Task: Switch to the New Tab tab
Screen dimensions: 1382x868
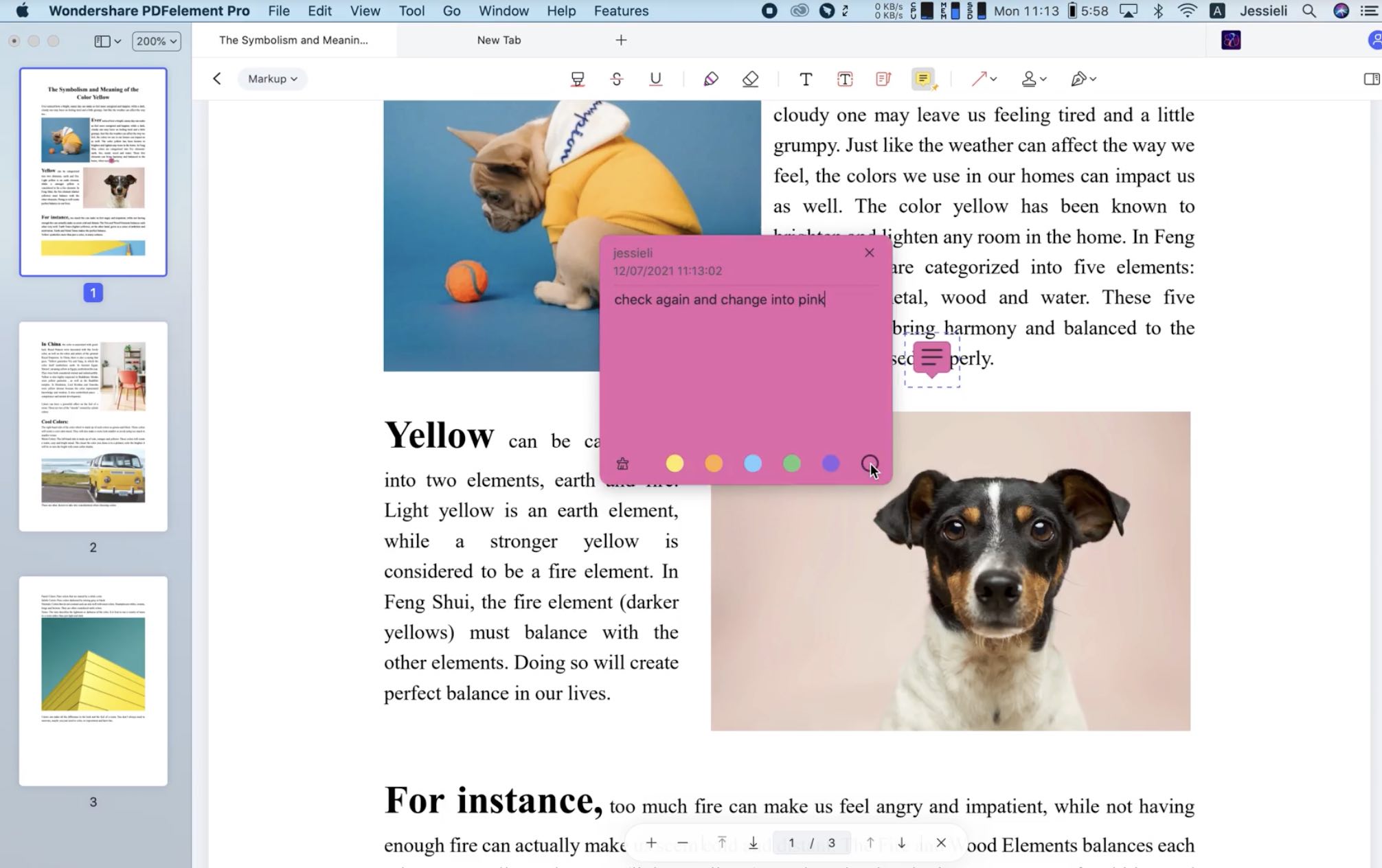Action: 499,40
